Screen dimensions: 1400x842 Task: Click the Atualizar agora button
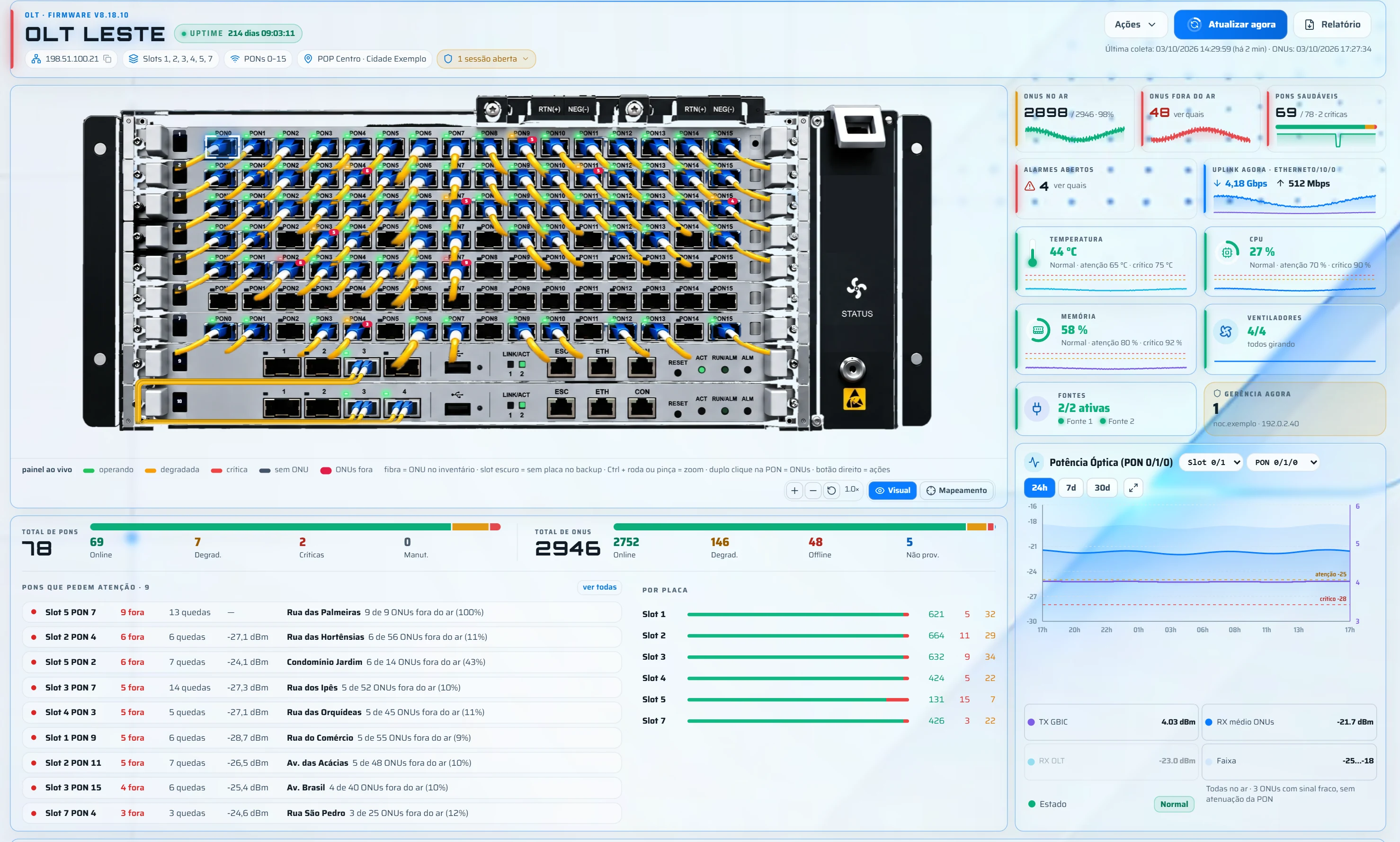tap(1230, 25)
